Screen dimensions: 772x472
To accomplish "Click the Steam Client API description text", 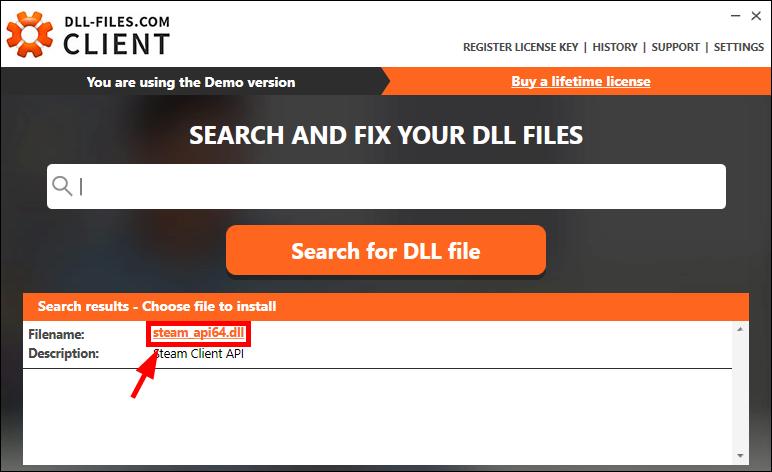I will tap(199, 354).
